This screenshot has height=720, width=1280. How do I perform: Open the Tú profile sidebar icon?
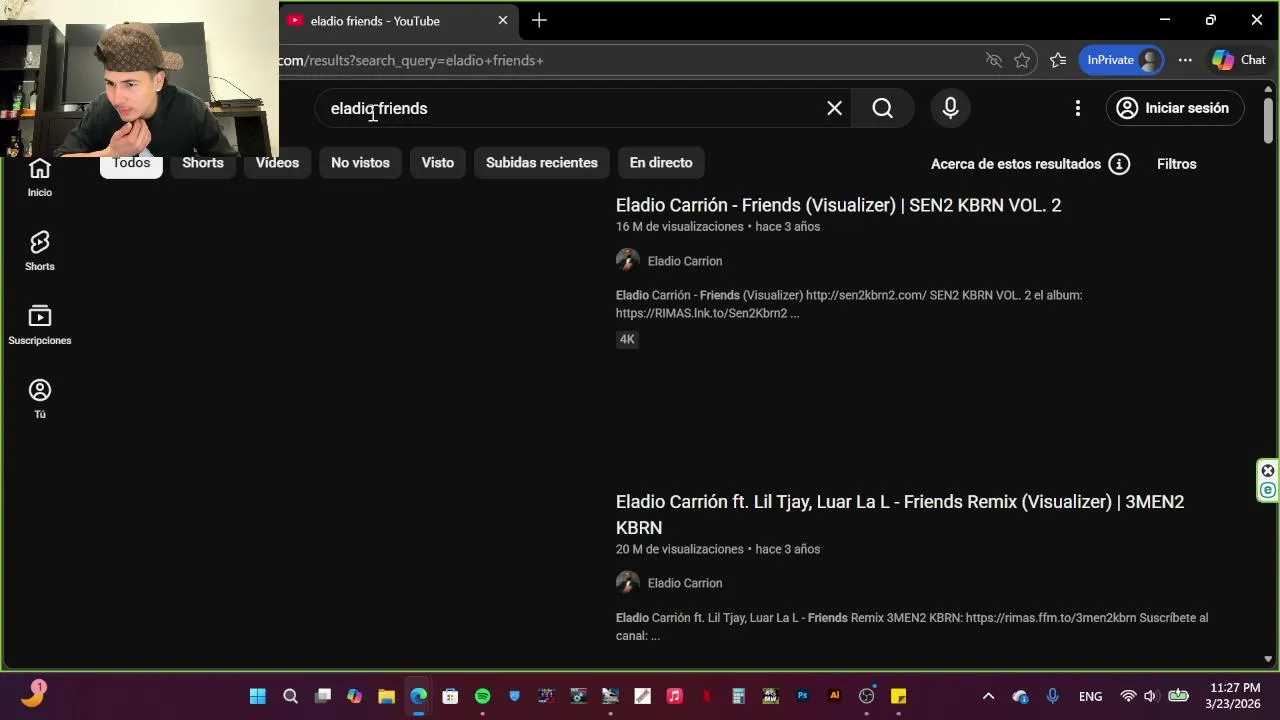40,399
